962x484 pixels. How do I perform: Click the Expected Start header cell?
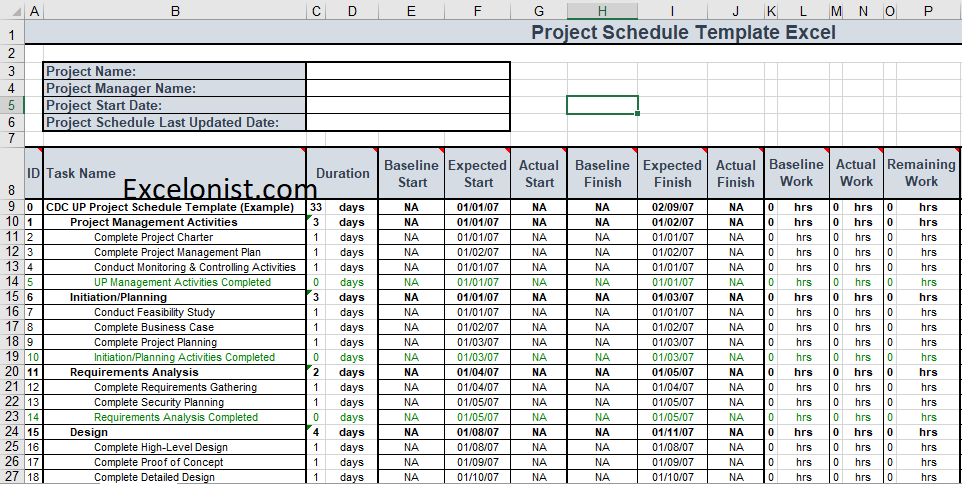(x=477, y=173)
